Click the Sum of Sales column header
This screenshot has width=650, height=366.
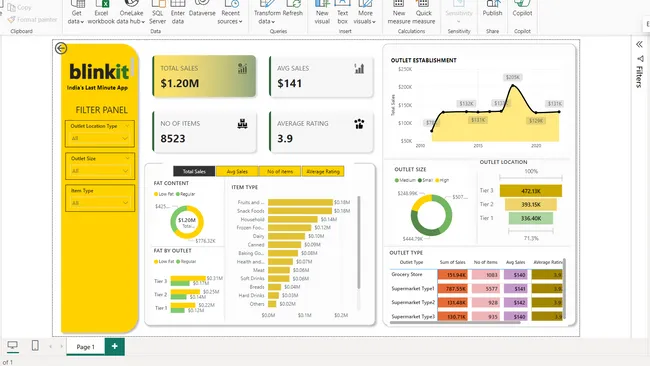point(452,262)
